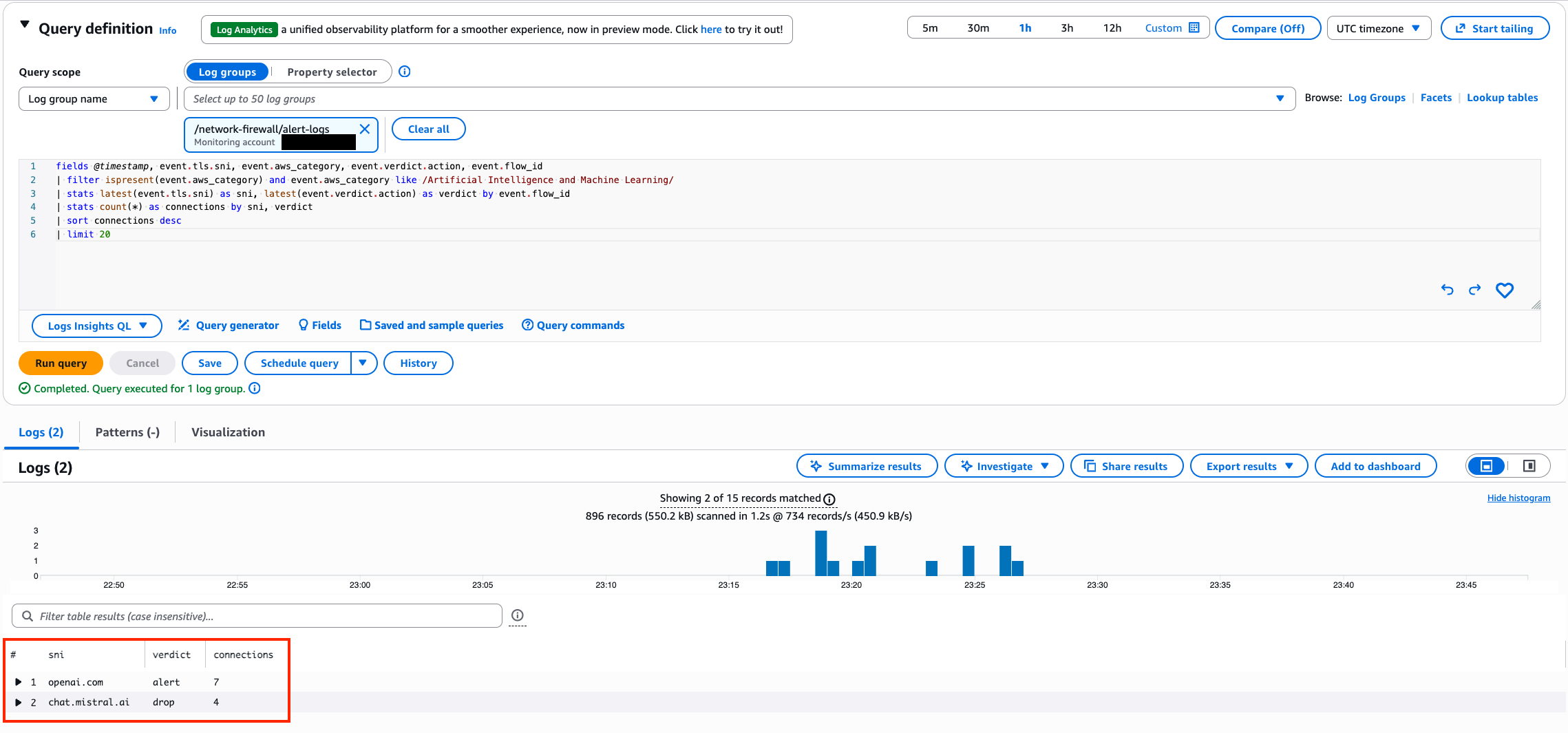
Task: Redo the query edit
Action: 1474,290
